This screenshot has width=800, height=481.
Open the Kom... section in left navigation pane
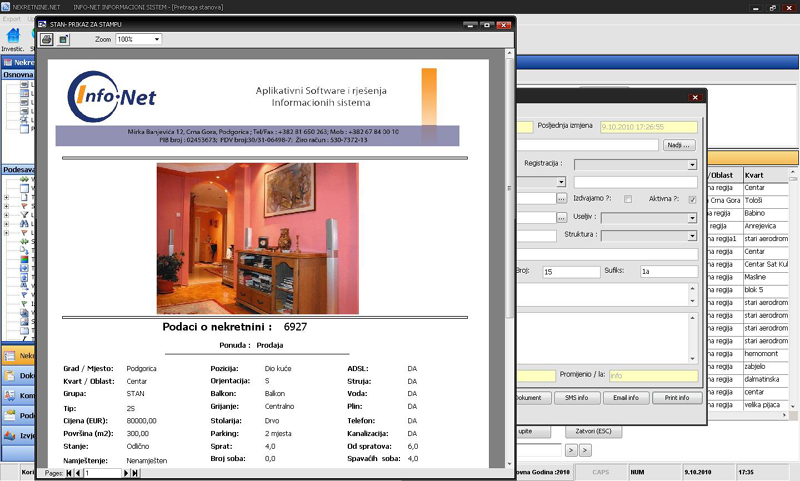point(18,395)
